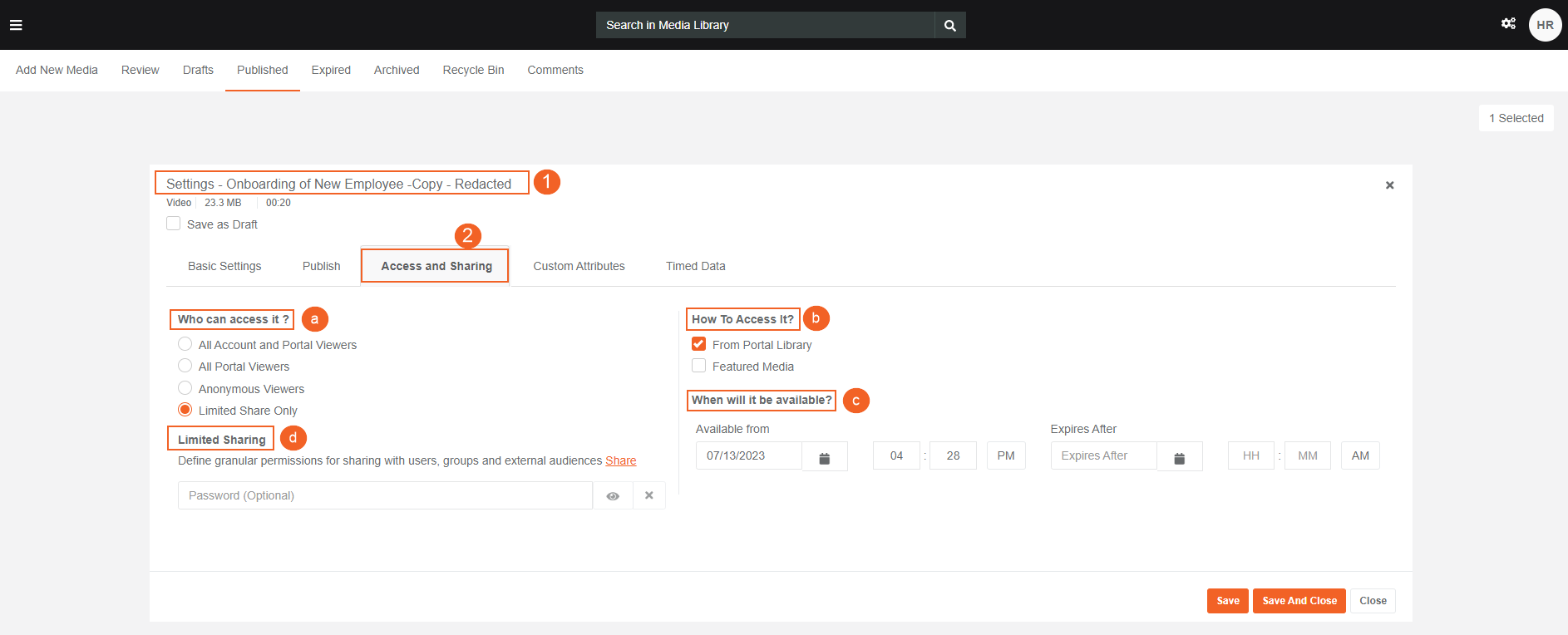
Task: Open the Archived section
Action: tap(397, 70)
